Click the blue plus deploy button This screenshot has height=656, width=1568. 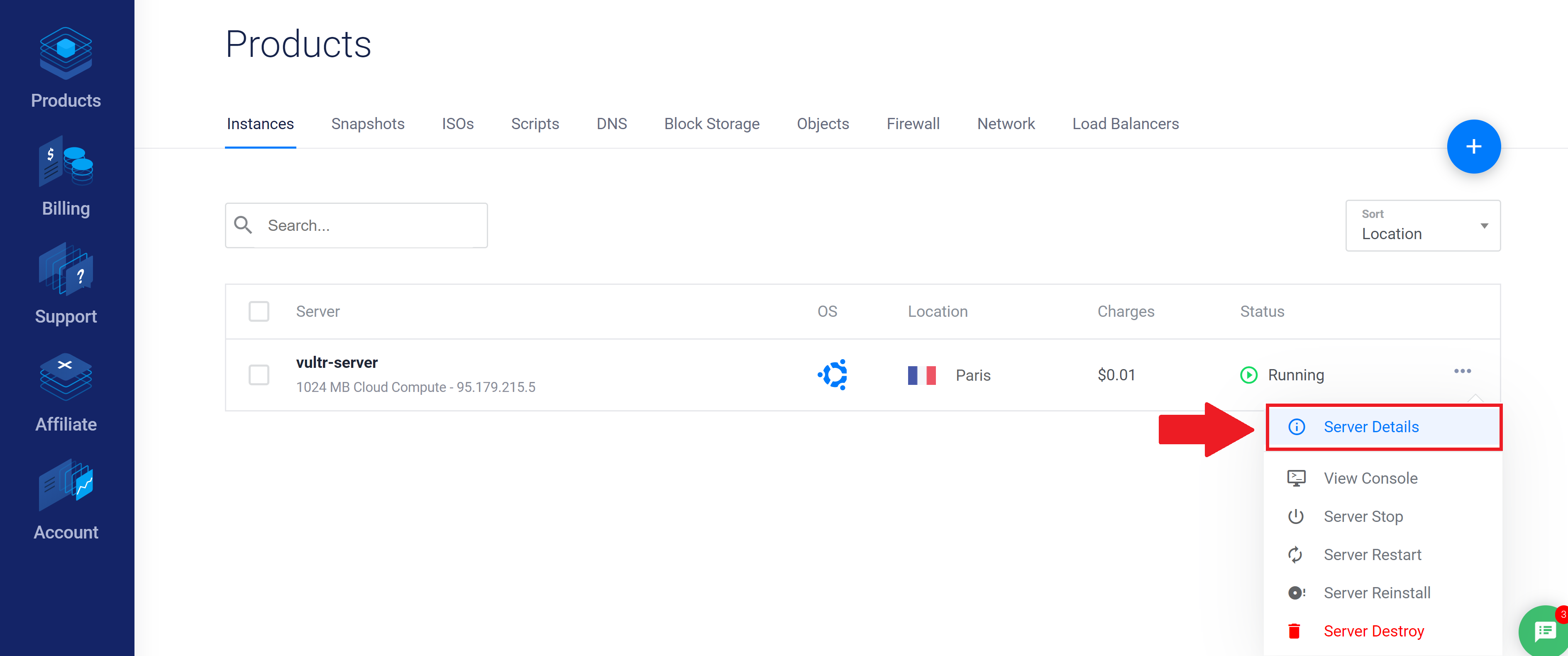click(x=1473, y=147)
